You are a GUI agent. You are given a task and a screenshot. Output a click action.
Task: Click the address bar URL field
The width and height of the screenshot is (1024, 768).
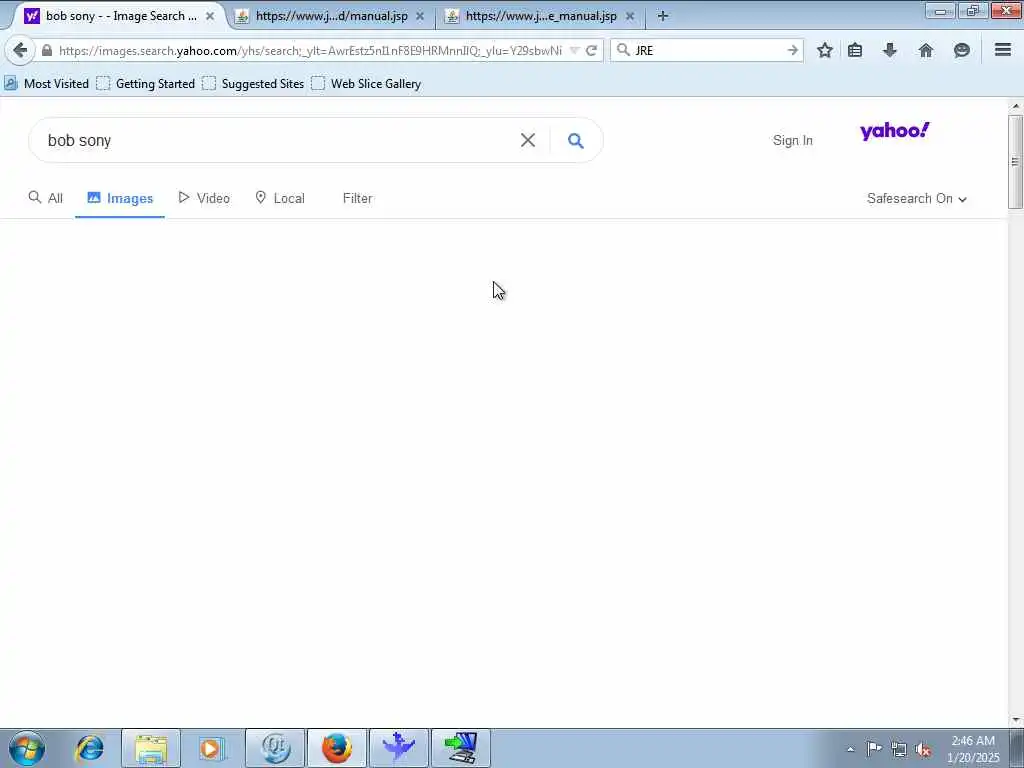pyautogui.click(x=310, y=50)
